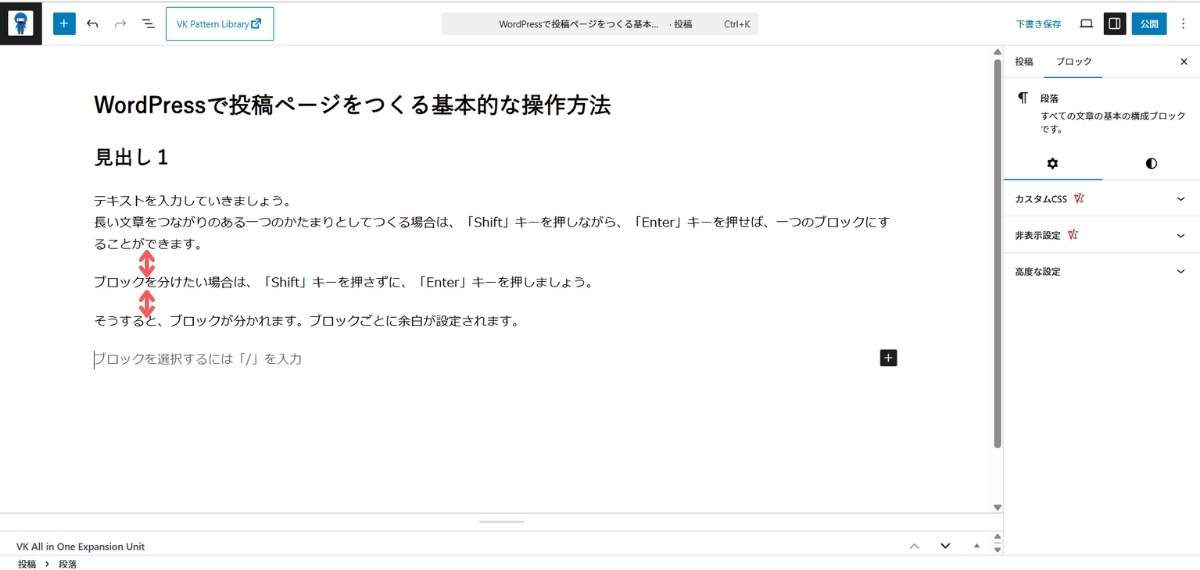The image size is (1200, 570).
Task: Expand the カスタムCSS panel
Action: (1101, 199)
